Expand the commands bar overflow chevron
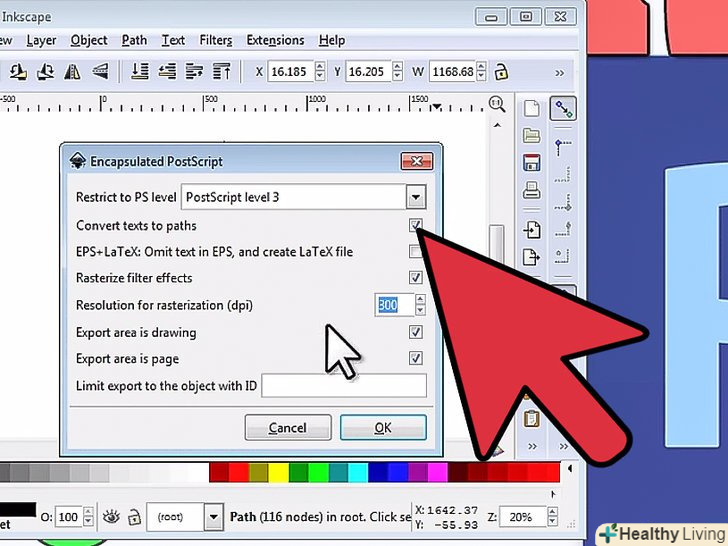This screenshot has width=728, height=546. (x=532, y=447)
